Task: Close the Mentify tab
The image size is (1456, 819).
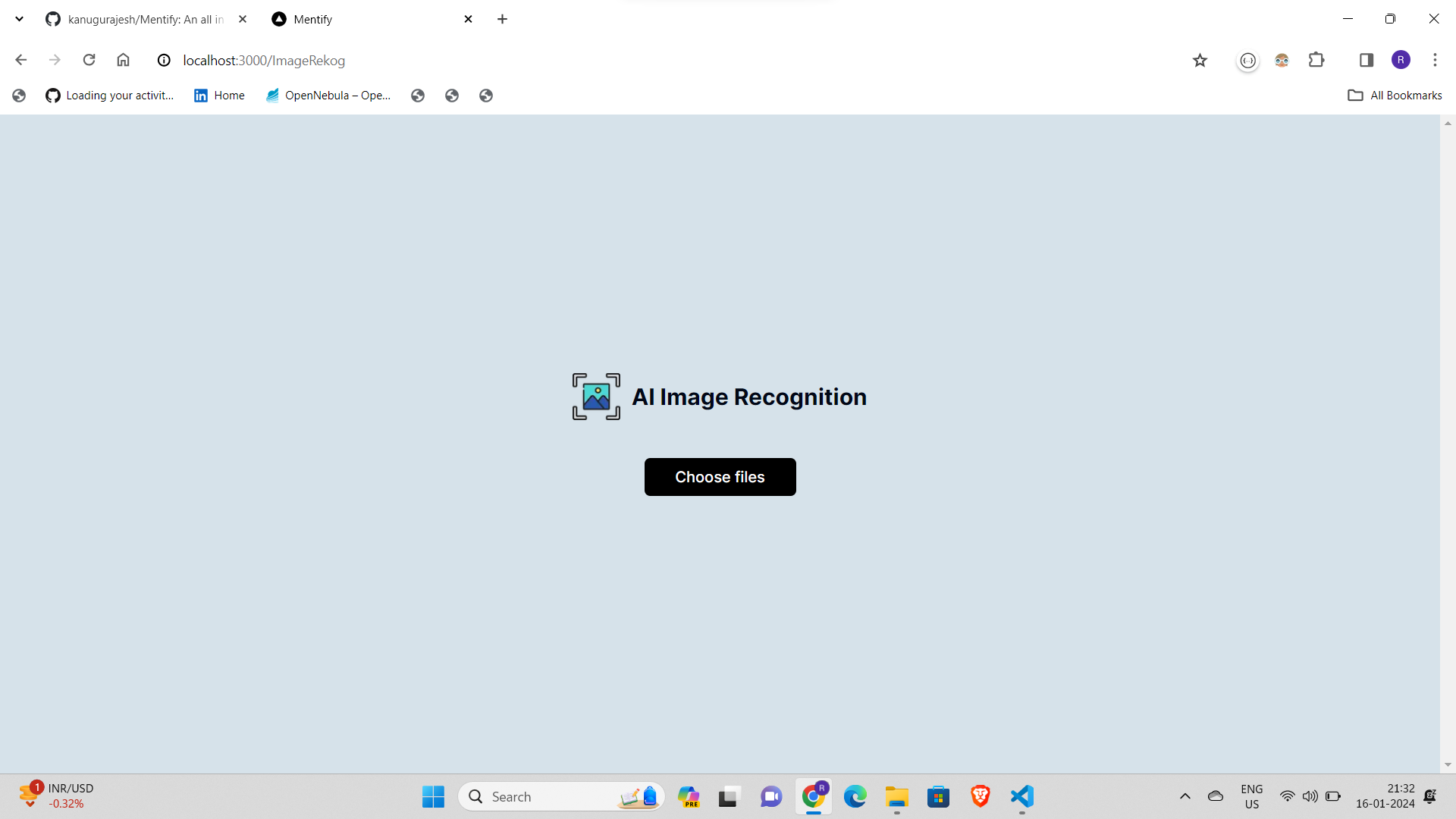Action: tap(468, 19)
